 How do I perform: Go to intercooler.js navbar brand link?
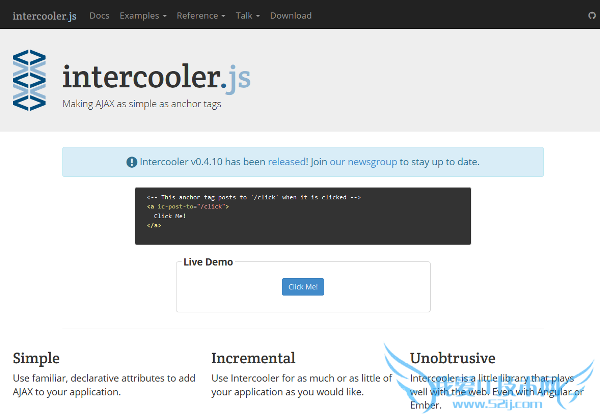coord(44,16)
